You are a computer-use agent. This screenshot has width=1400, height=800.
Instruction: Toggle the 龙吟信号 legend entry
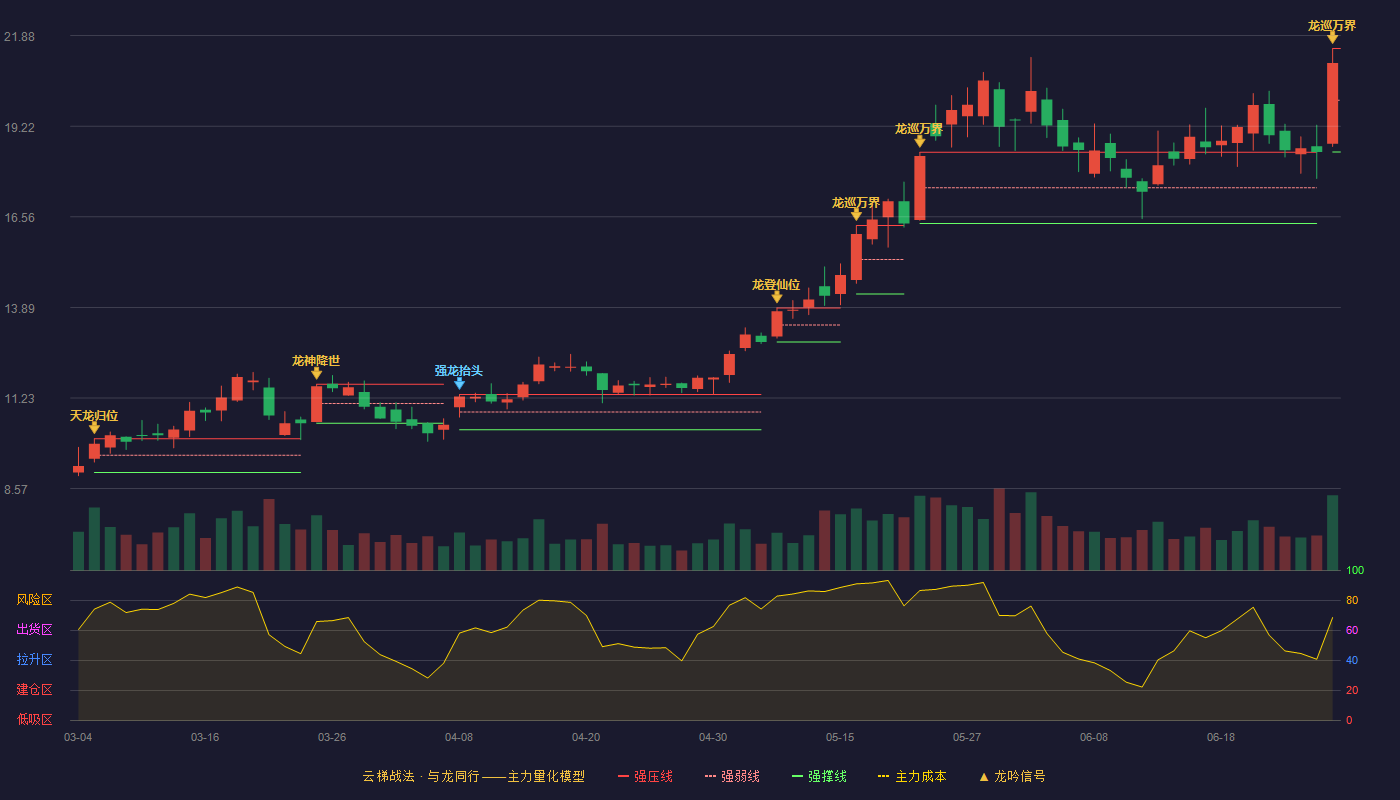click(x=1012, y=776)
